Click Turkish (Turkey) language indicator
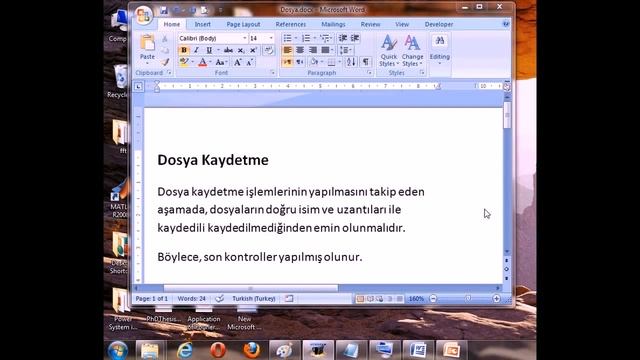Image resolution: width=640 pixels, height=360 pixels. (253, 299)
